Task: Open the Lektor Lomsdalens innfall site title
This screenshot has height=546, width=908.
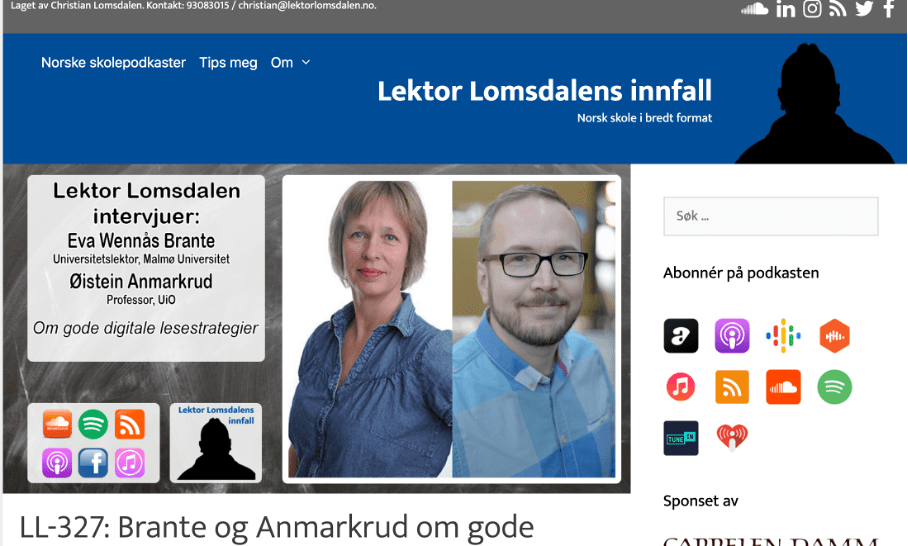Action: [544, 91]
